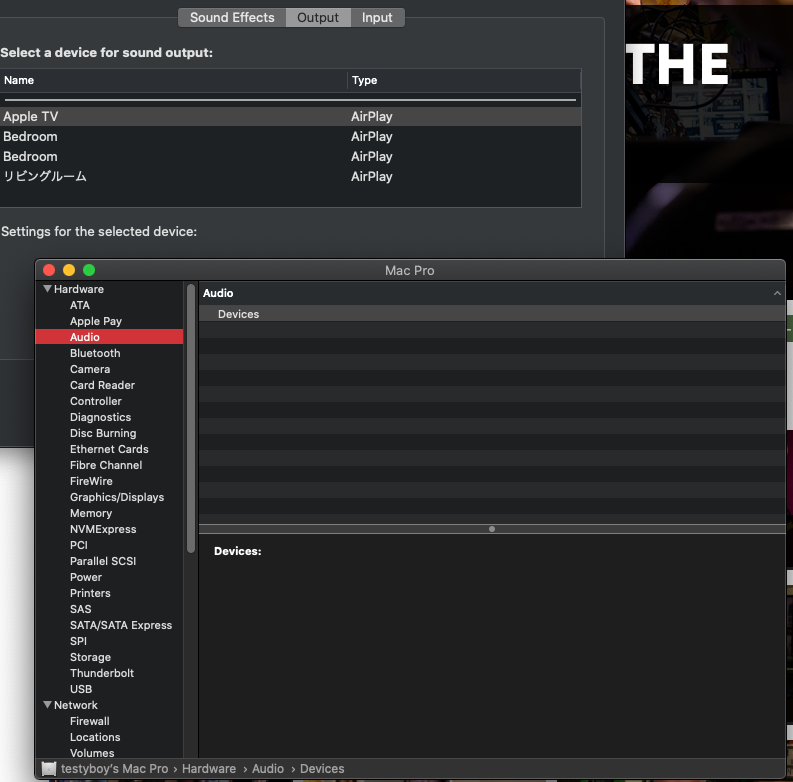This screenshot has width=793, height=782.
Task: Select NVMExpress in sidebar
Action: point(103,529)
